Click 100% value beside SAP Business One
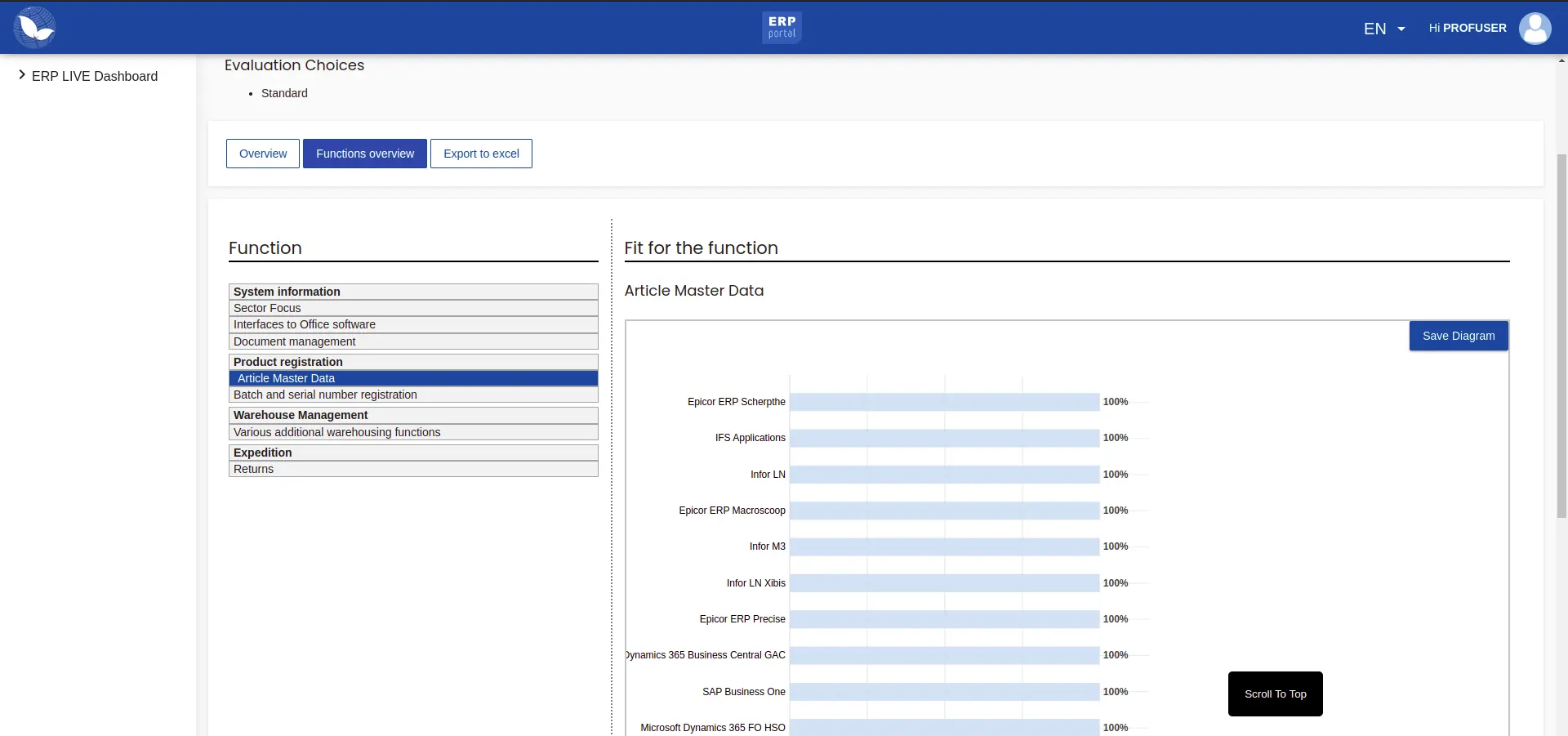Viewport: 1568px width, 736px height. [x=1115, y=692]
